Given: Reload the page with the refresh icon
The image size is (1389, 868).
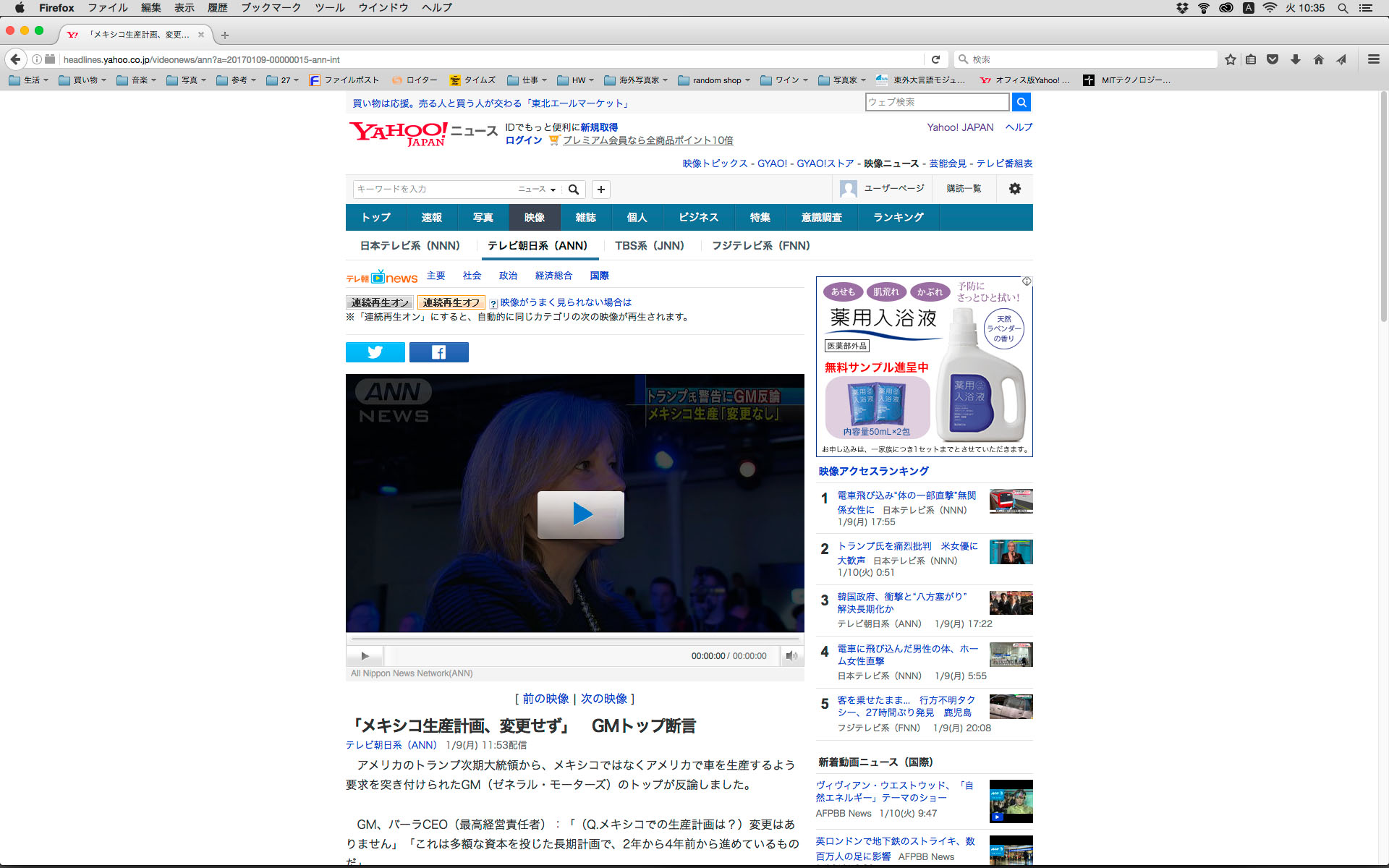Looking at the screenshot, I should pyautogui.click(x=935, y=59).
